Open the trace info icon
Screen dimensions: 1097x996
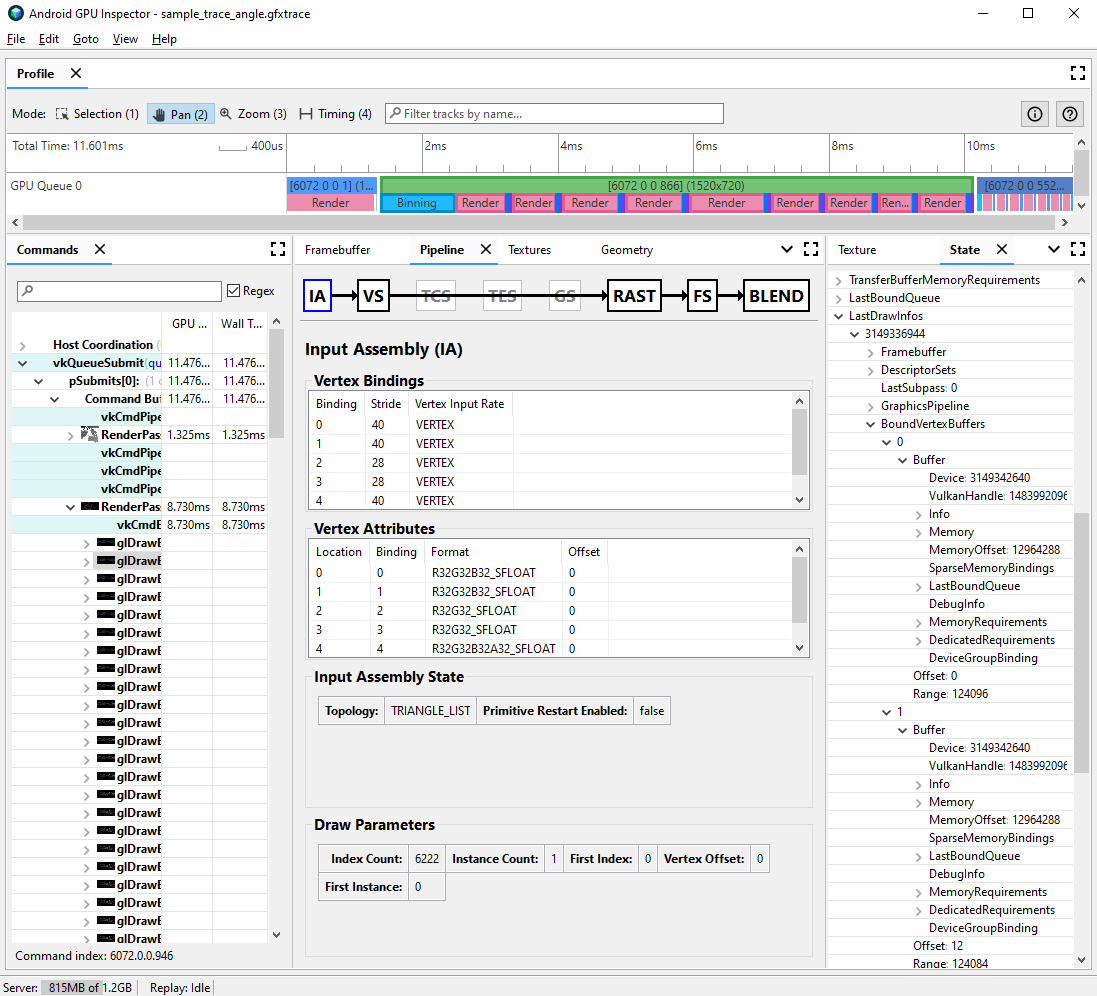point(1034,113)
